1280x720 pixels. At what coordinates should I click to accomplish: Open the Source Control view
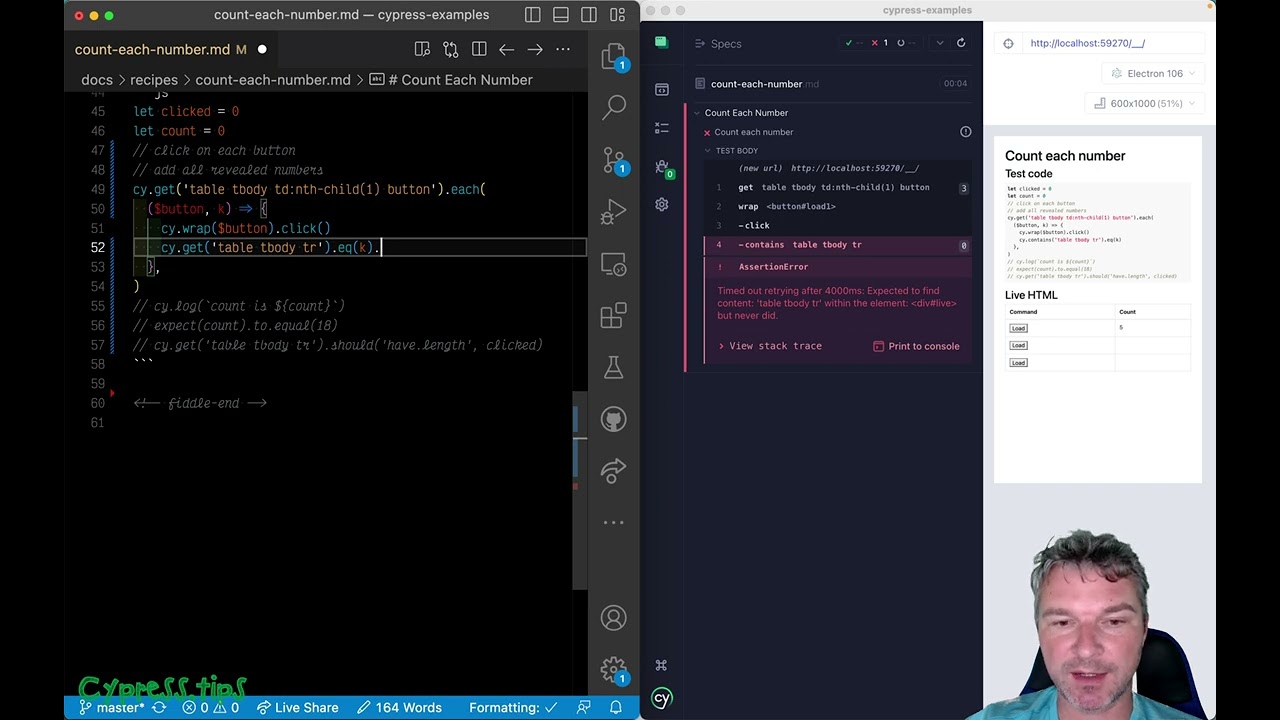tap(614, 160)
